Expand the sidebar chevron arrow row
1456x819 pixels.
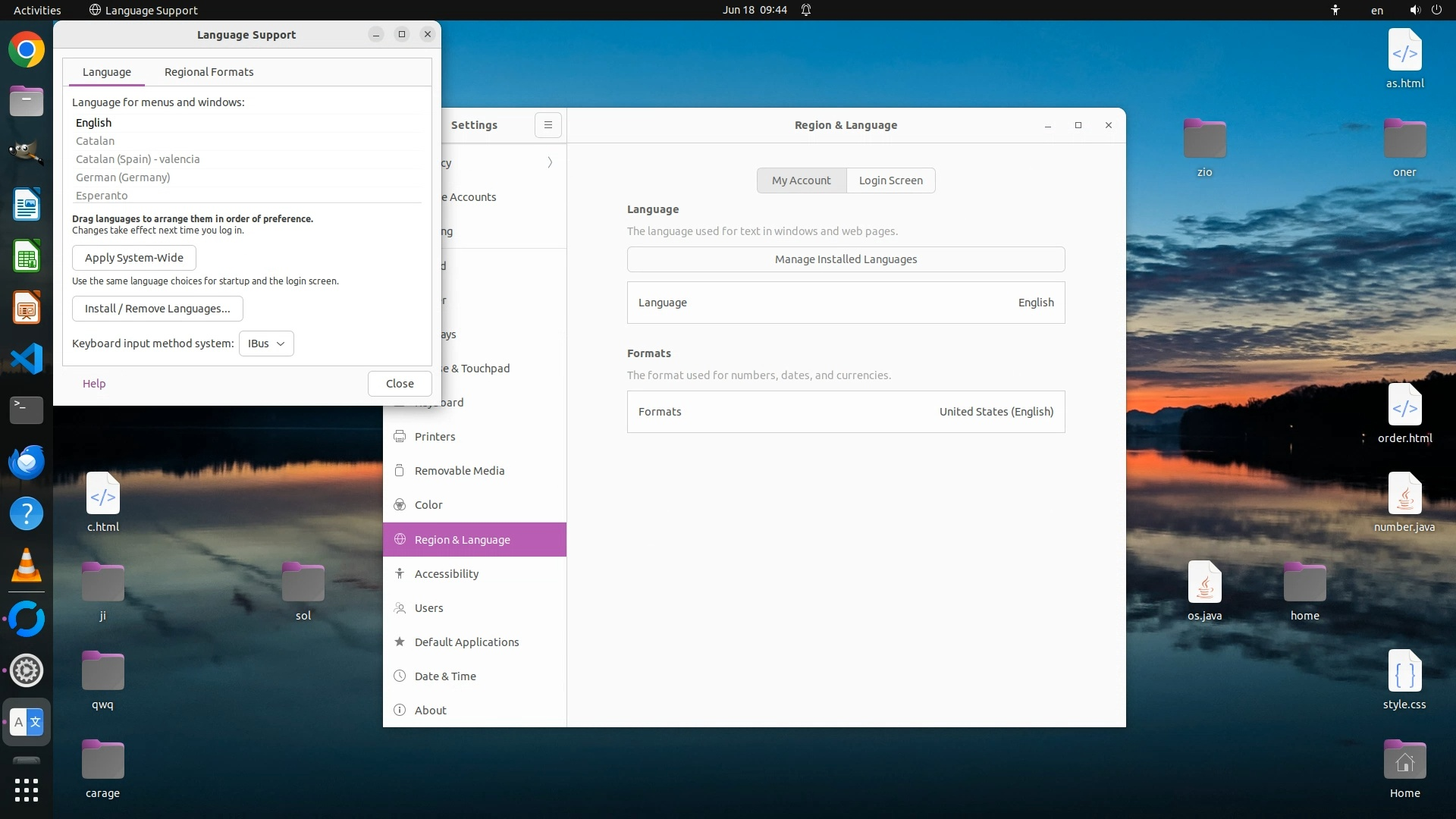click(550, 162)
